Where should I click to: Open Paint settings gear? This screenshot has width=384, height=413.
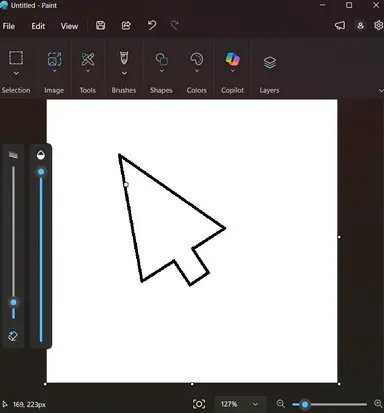[379, 25]
